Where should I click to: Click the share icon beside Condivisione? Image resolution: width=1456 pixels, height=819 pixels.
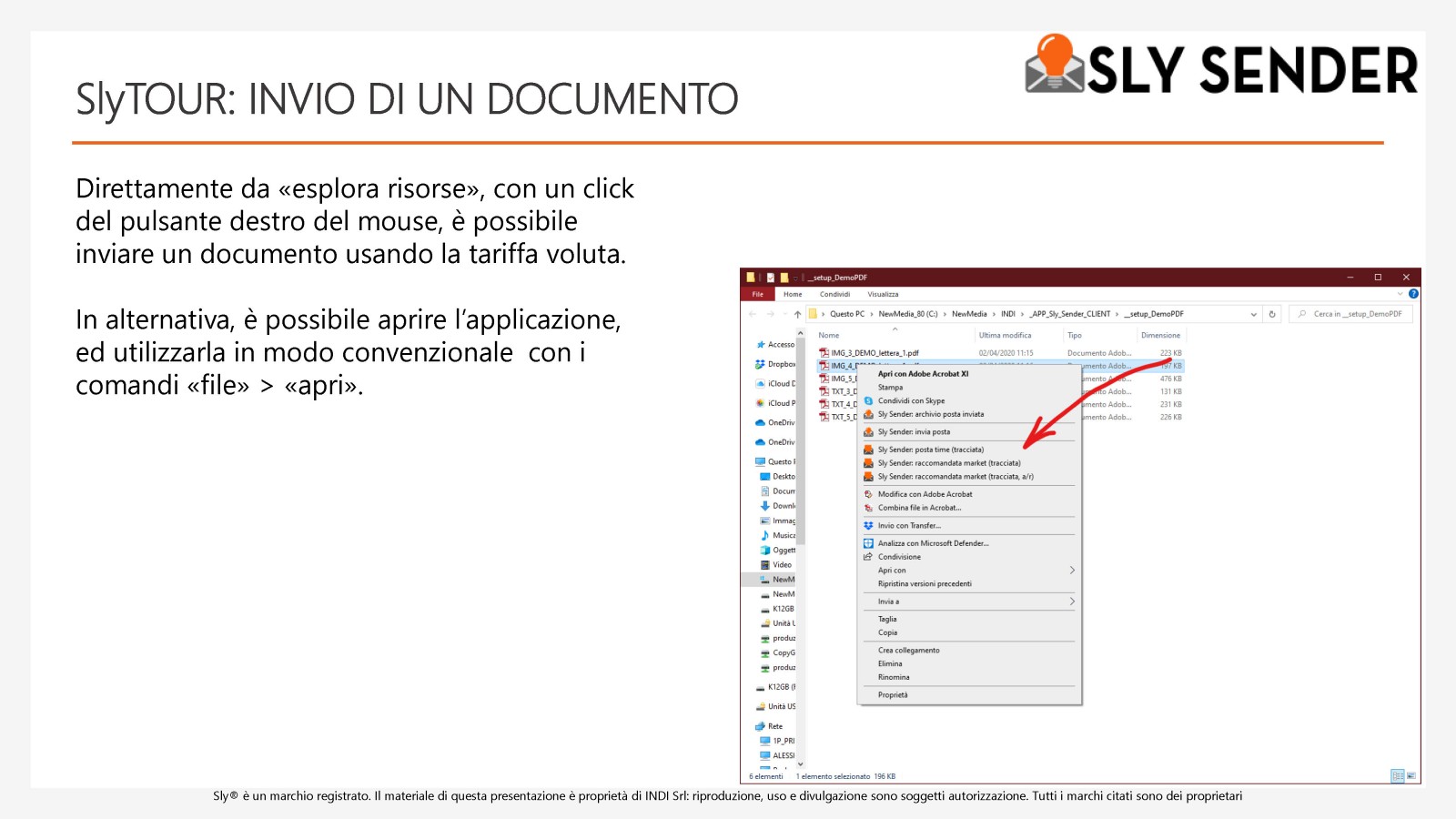click(868, 557)
